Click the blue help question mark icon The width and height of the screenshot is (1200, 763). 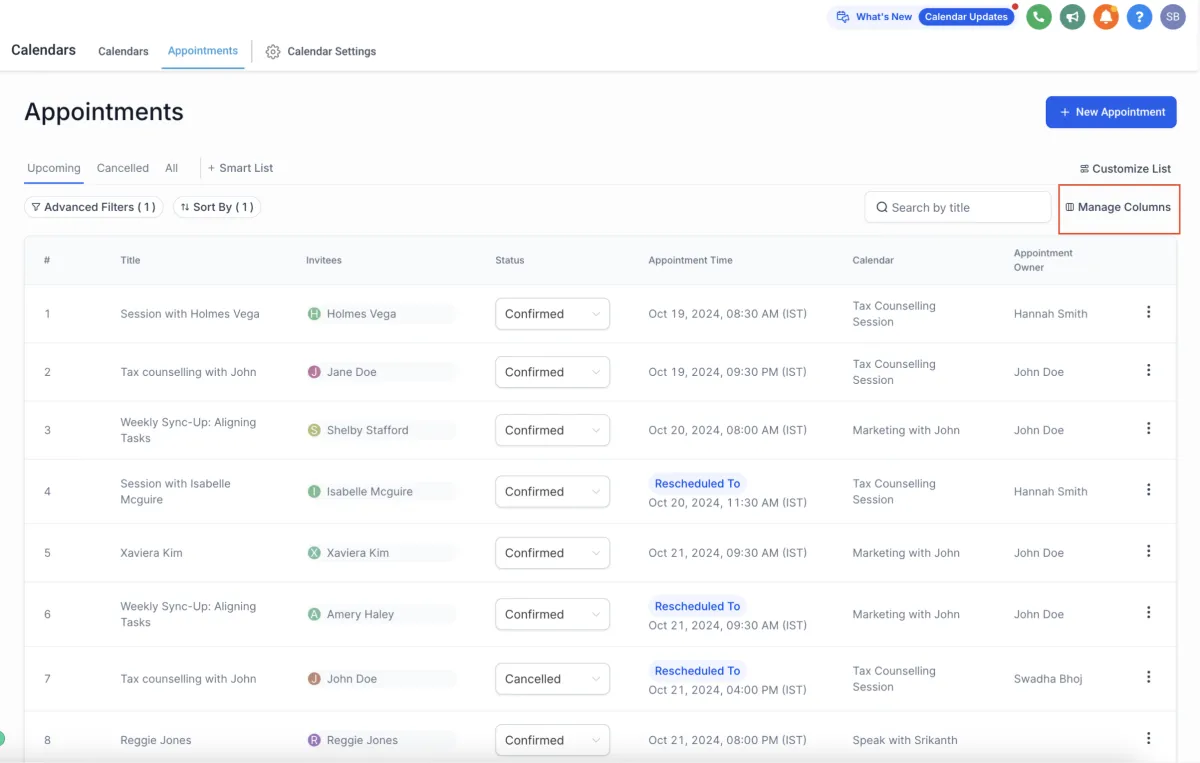pyautogui.click(x=1139, y=17)
